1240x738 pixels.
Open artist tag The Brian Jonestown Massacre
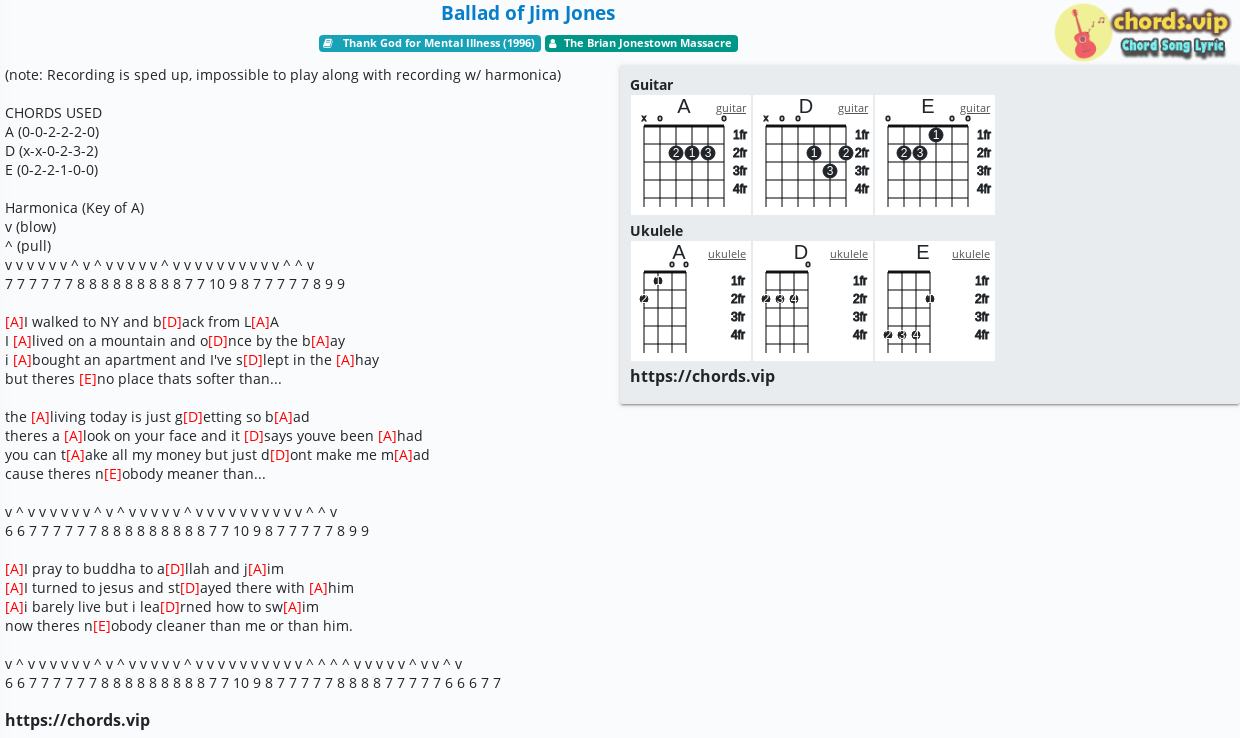[x=641, y=44]
